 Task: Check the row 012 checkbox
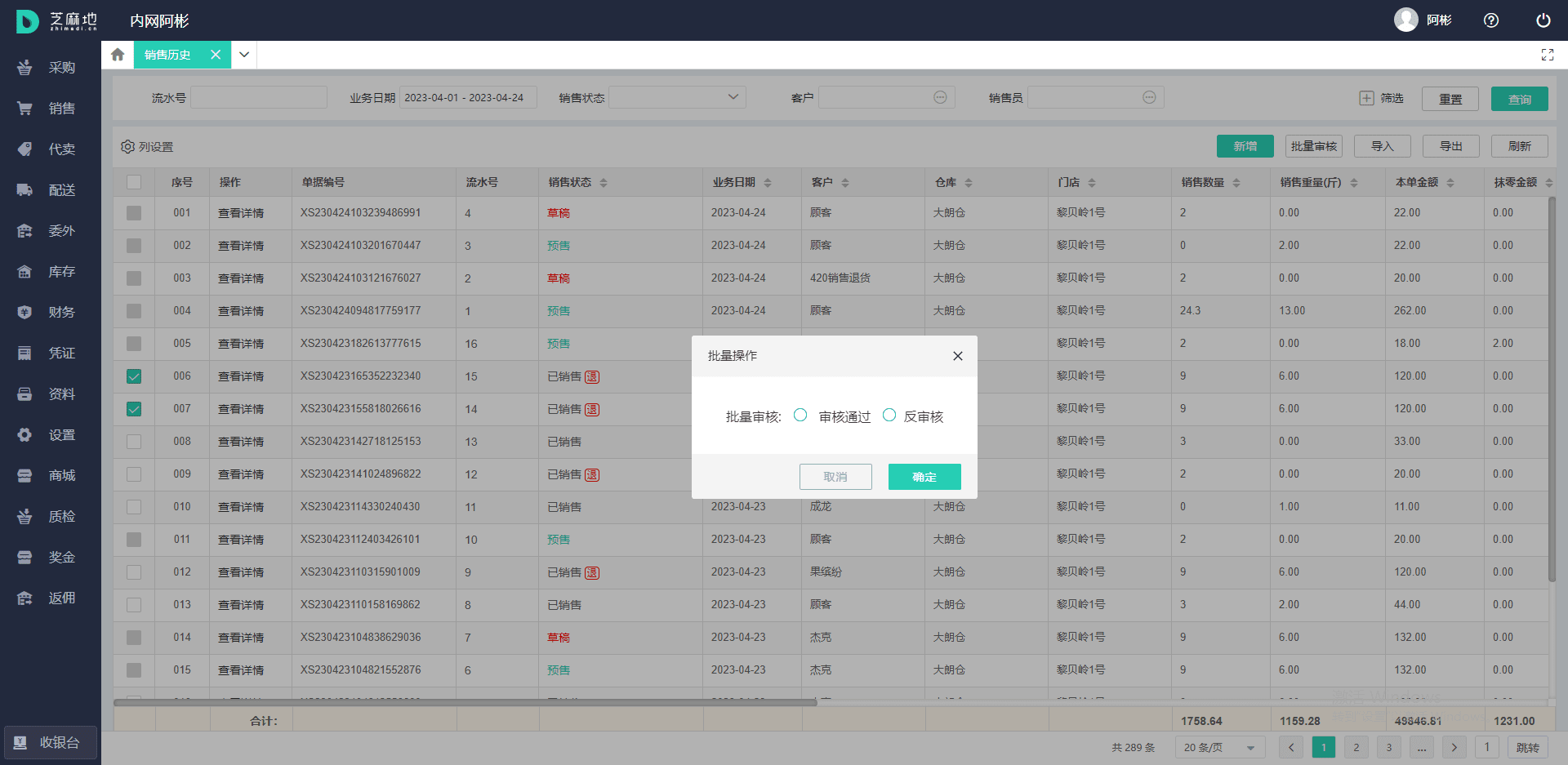(x=134, y=572)
